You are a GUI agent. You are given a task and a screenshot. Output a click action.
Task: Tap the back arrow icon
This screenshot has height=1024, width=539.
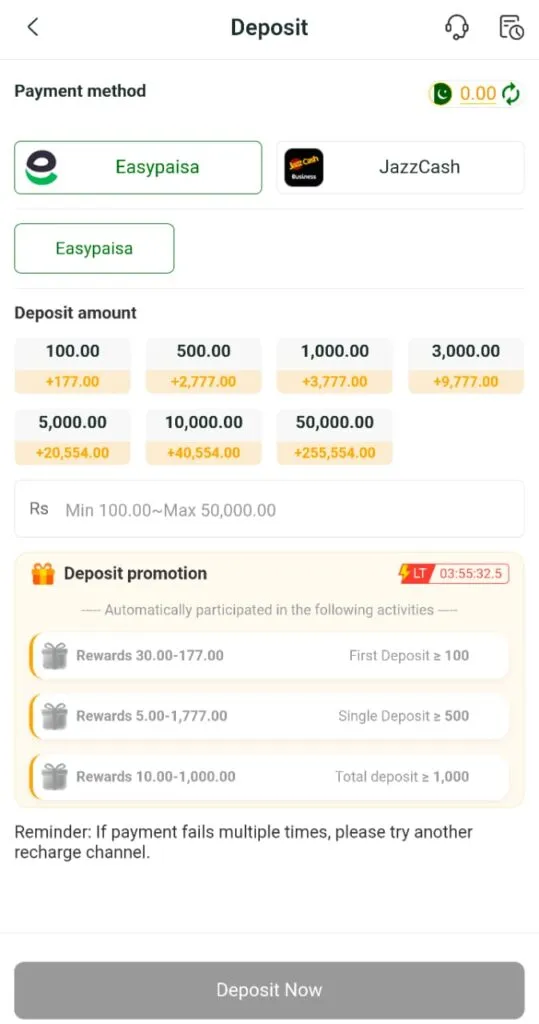[x=33, y=27]
